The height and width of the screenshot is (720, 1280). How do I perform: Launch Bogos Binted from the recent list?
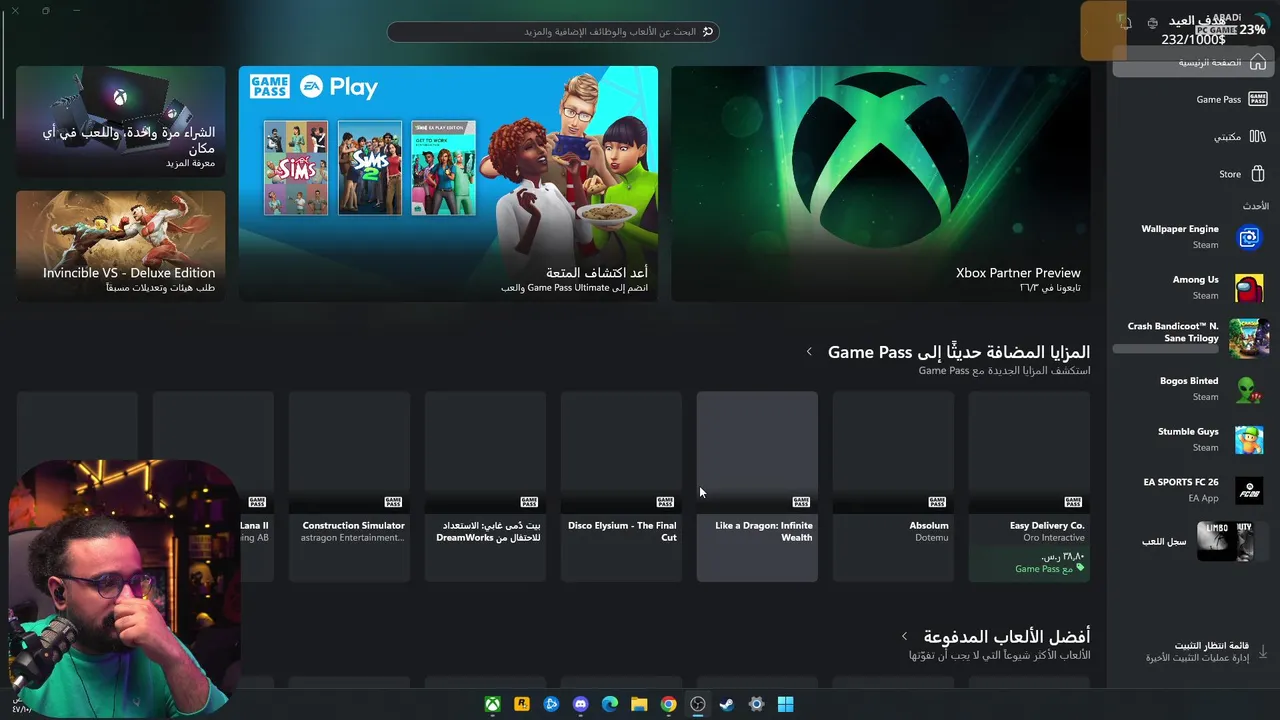(x=1191, y=389)
